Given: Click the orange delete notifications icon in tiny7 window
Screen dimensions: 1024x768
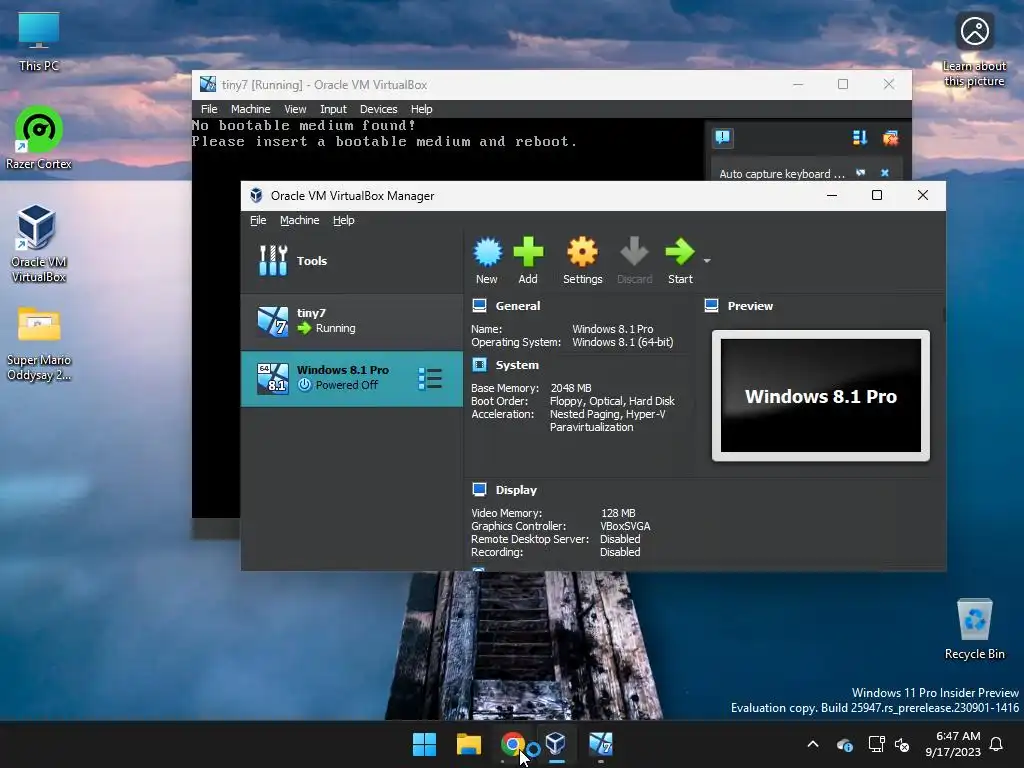Looking at the screenshot, I should click(x=890, y=138).
